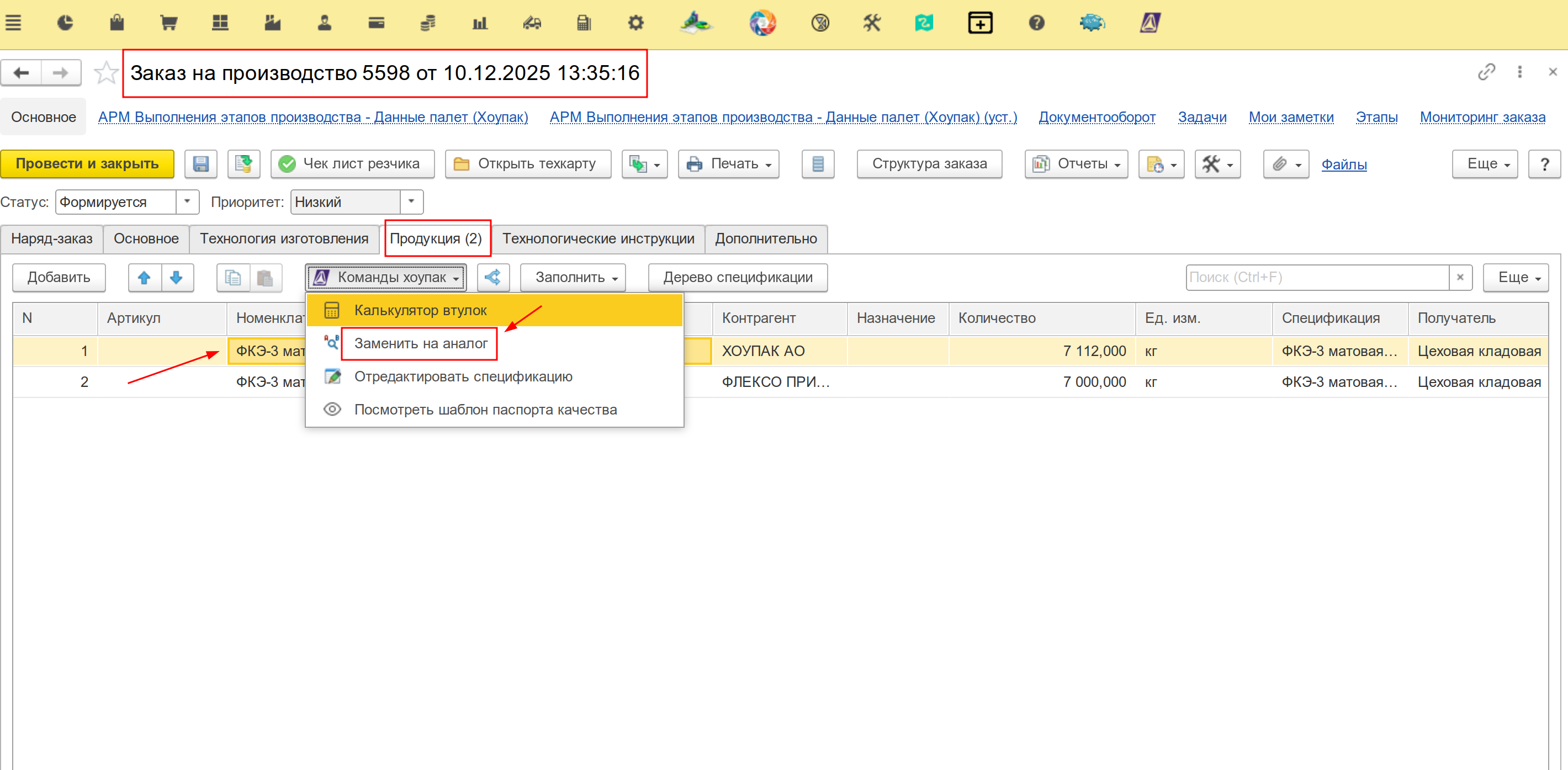
Task: Open the Печать dropdown button
Action: [x=729, y=164]
